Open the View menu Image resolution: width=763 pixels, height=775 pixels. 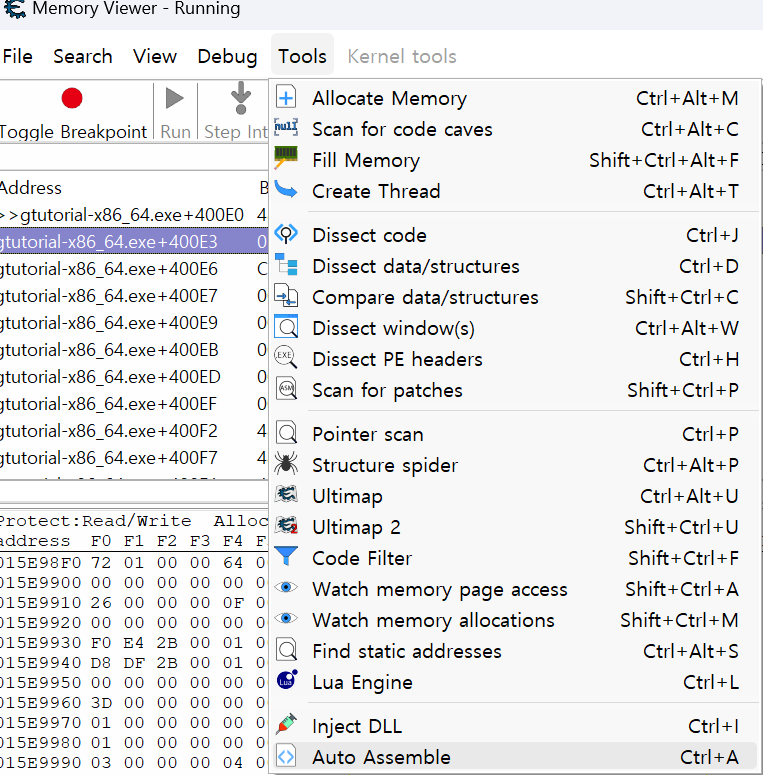155,56
